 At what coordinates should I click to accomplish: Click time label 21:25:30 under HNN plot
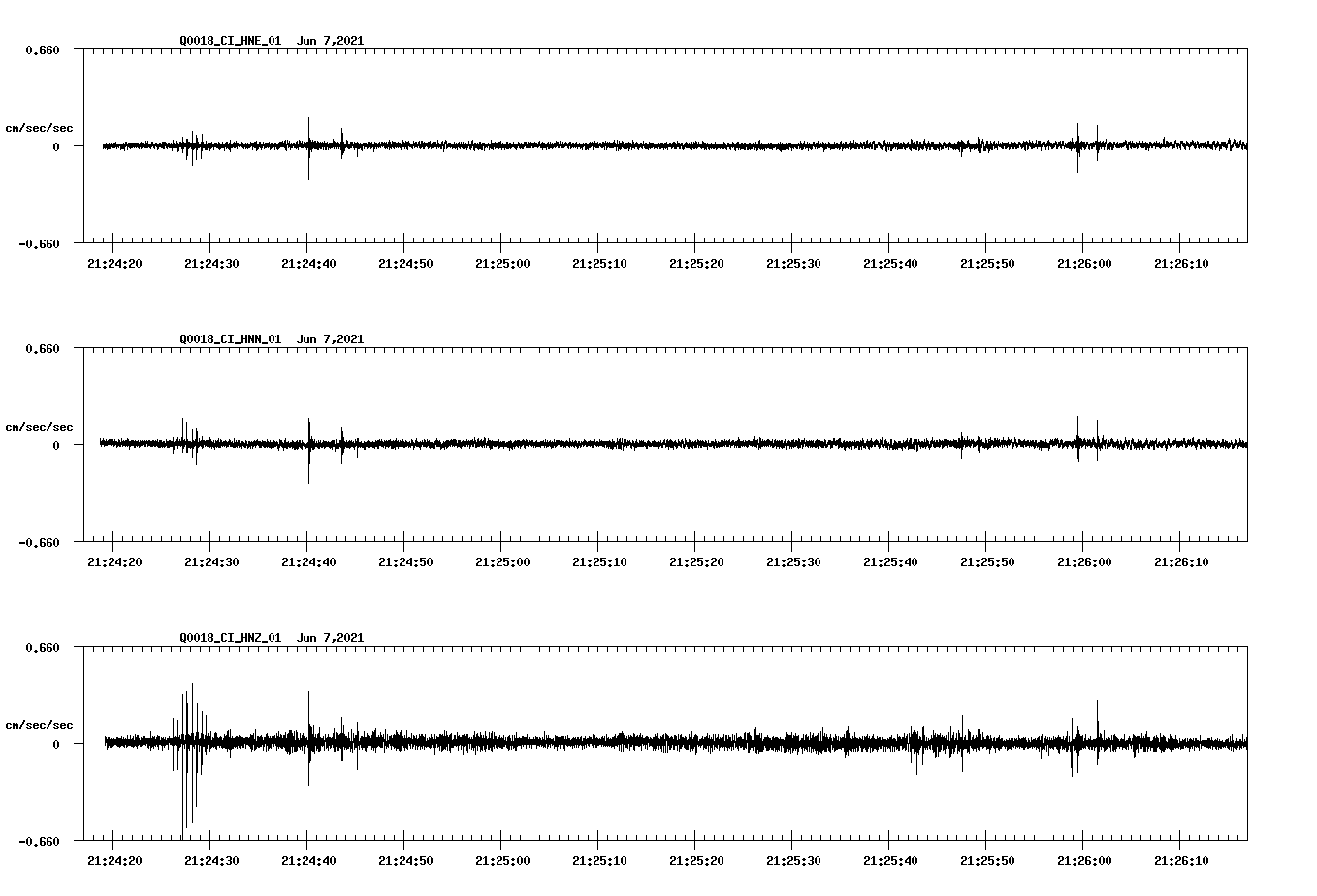(793, 561)
